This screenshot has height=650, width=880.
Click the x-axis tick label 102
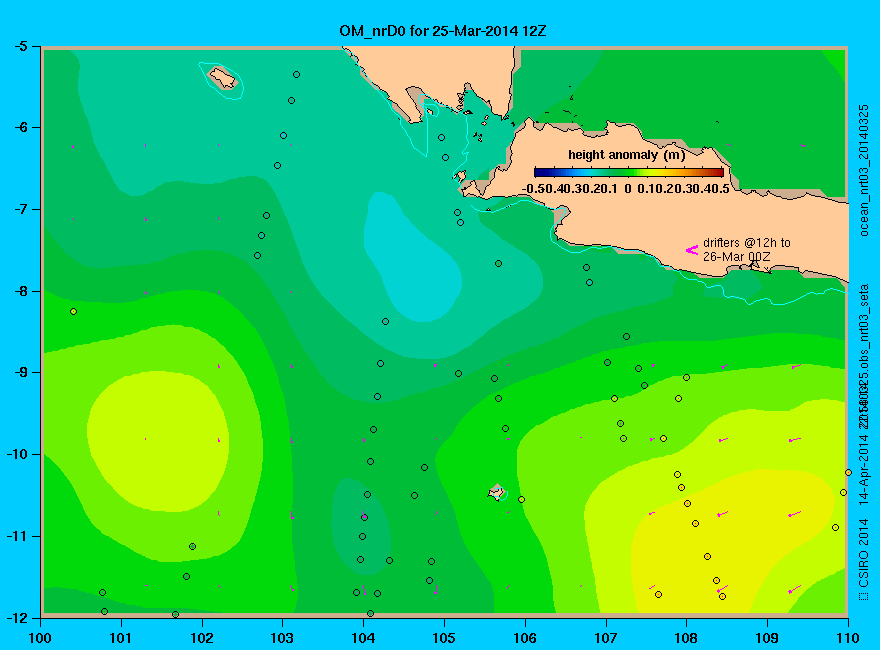click(201, 638)
